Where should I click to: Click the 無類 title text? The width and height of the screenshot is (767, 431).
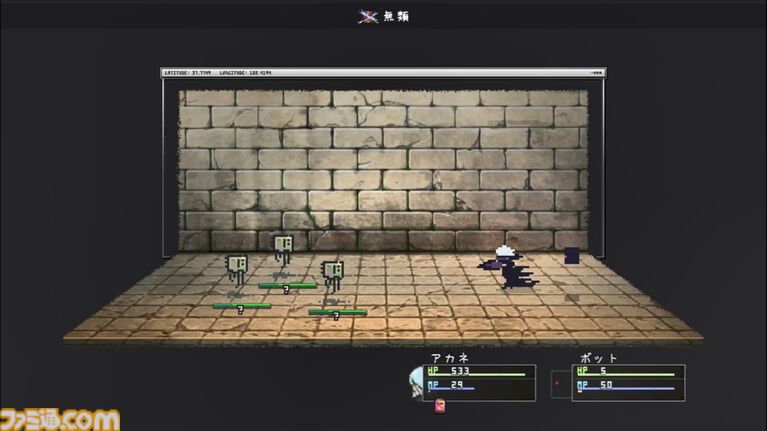tap(396, 17)
